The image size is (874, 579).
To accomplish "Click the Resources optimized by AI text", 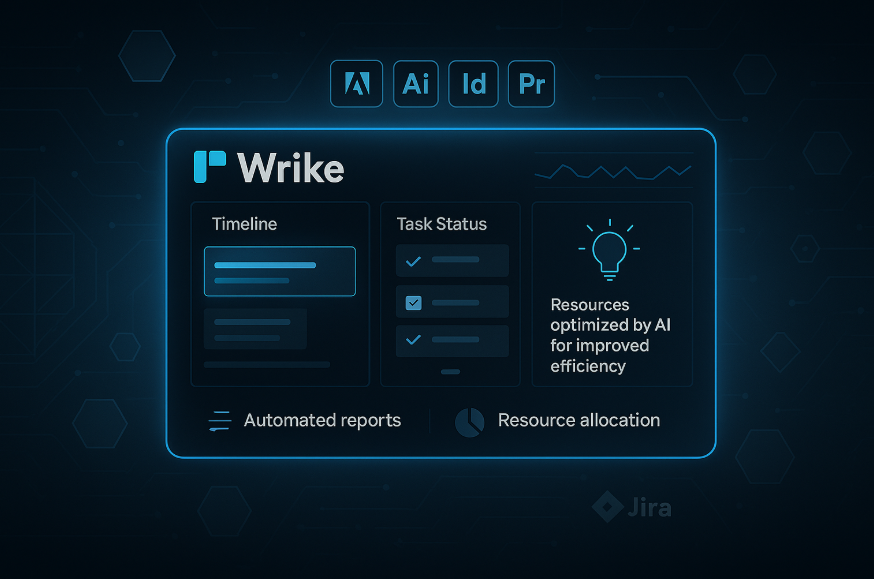I will point(610,335).
